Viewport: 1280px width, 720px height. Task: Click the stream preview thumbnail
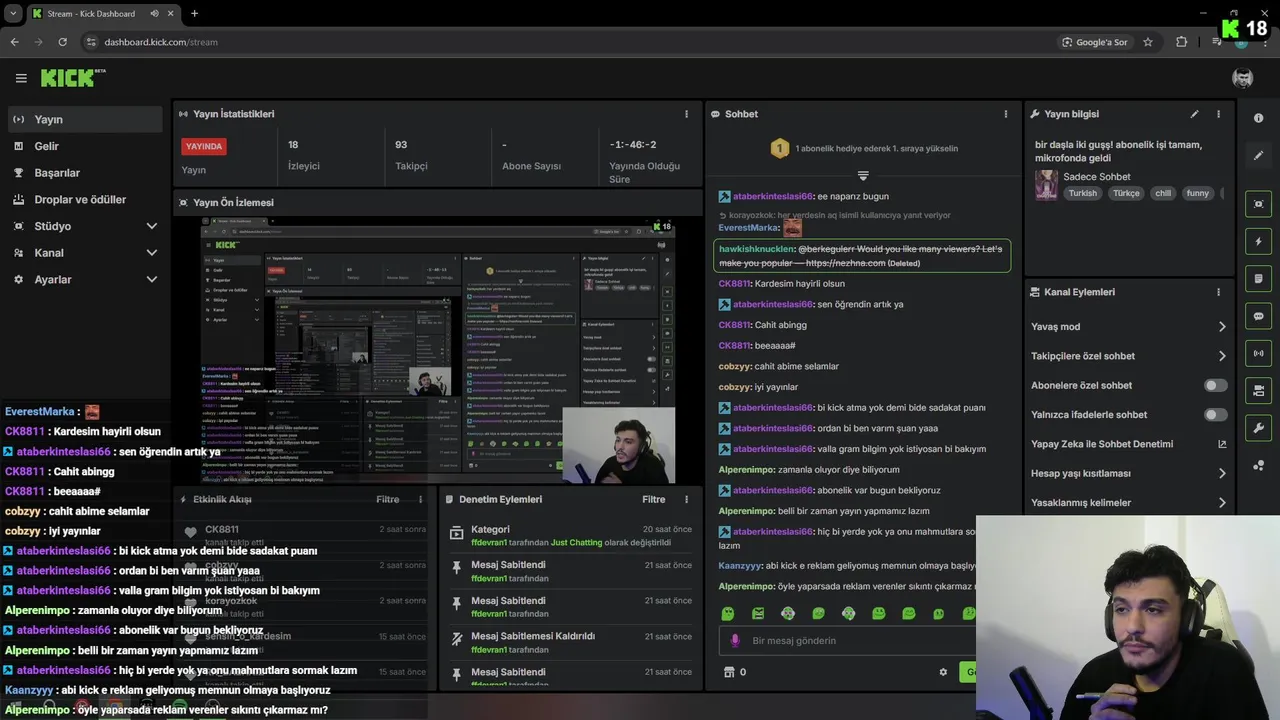click(x=438, y=351)
